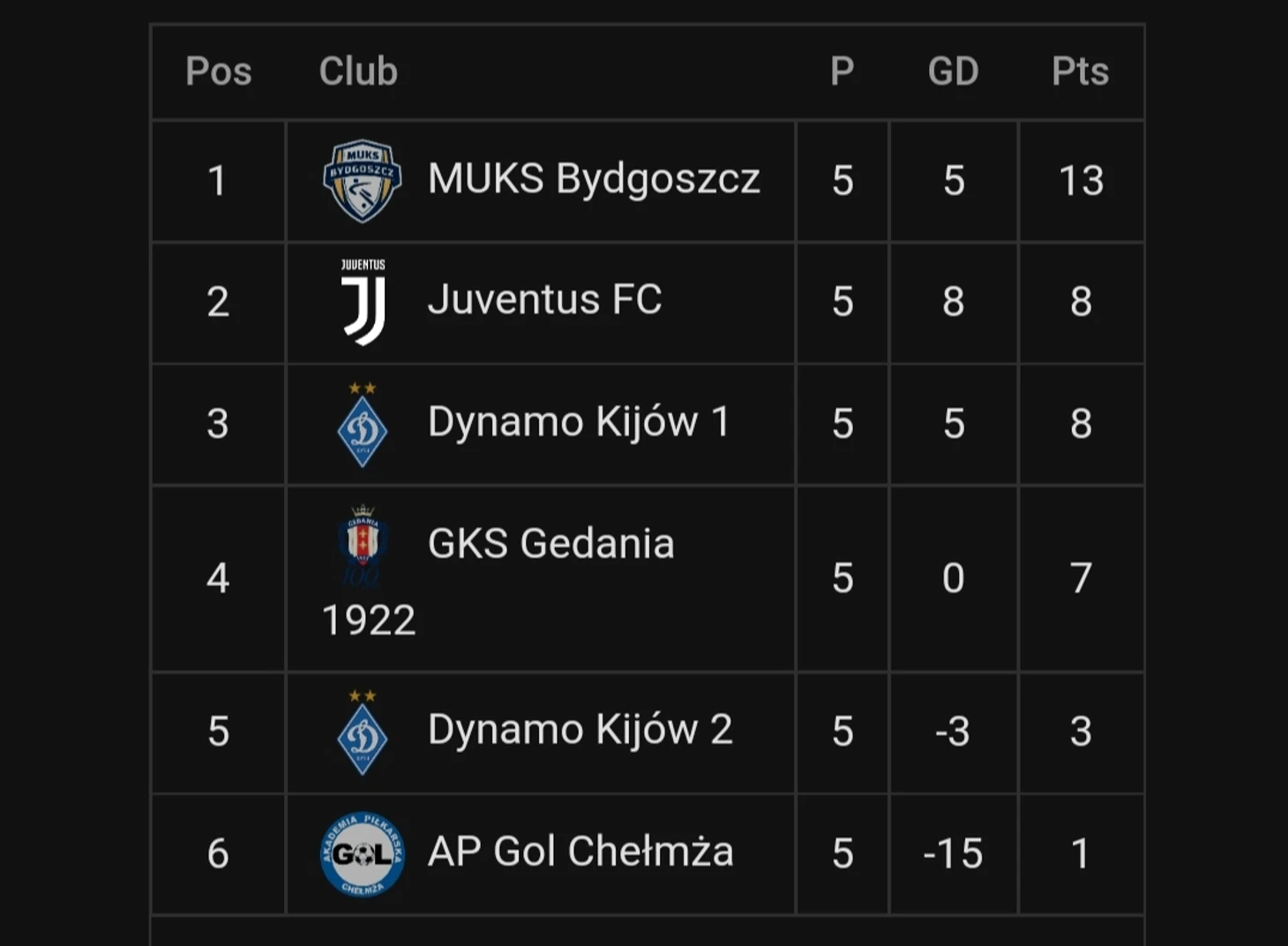The width and height of the screenshot is (1288, 946).
Task: Sort by the Pts column header
Action: (1081, 71)
